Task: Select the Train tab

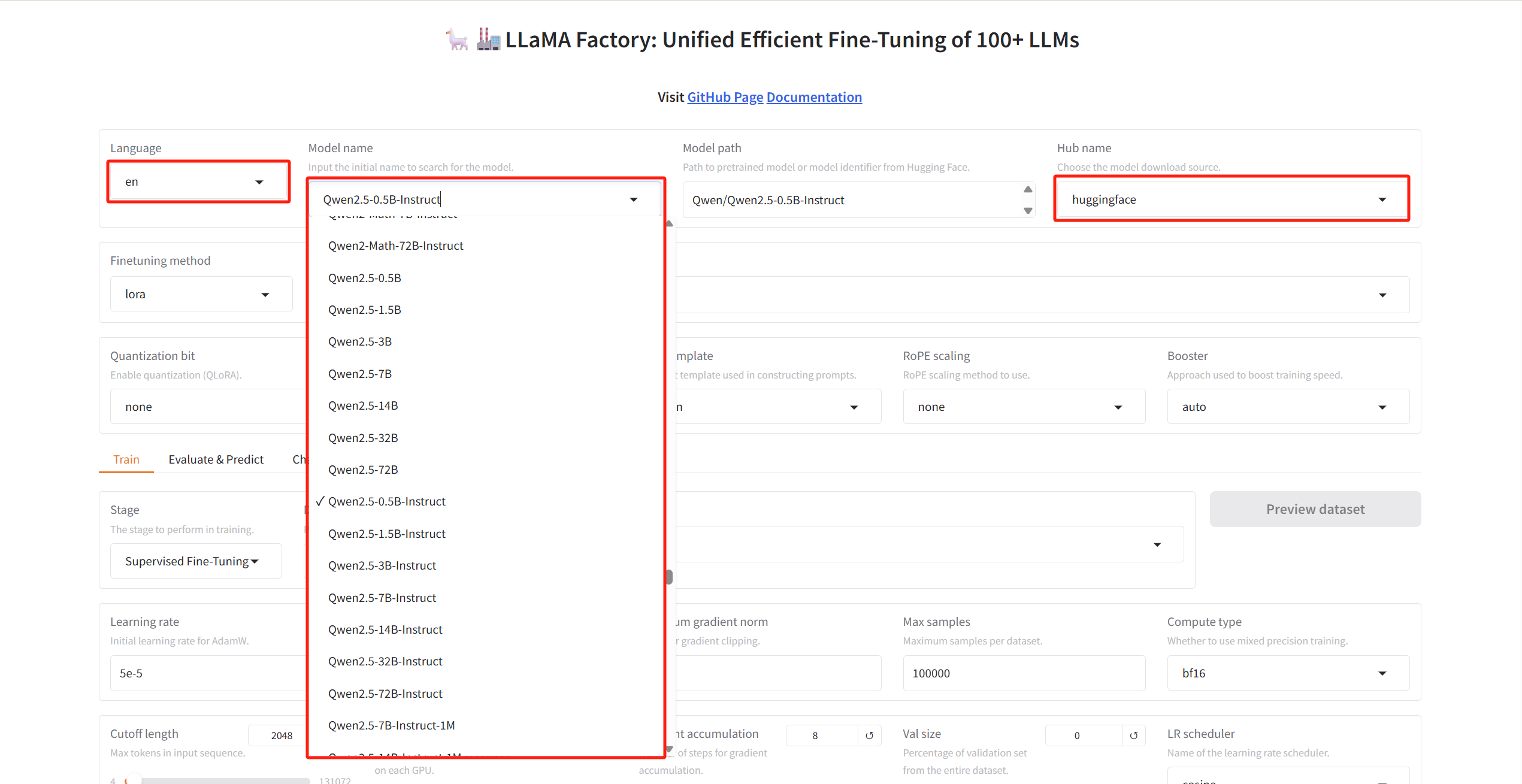Action: [126, 459]
